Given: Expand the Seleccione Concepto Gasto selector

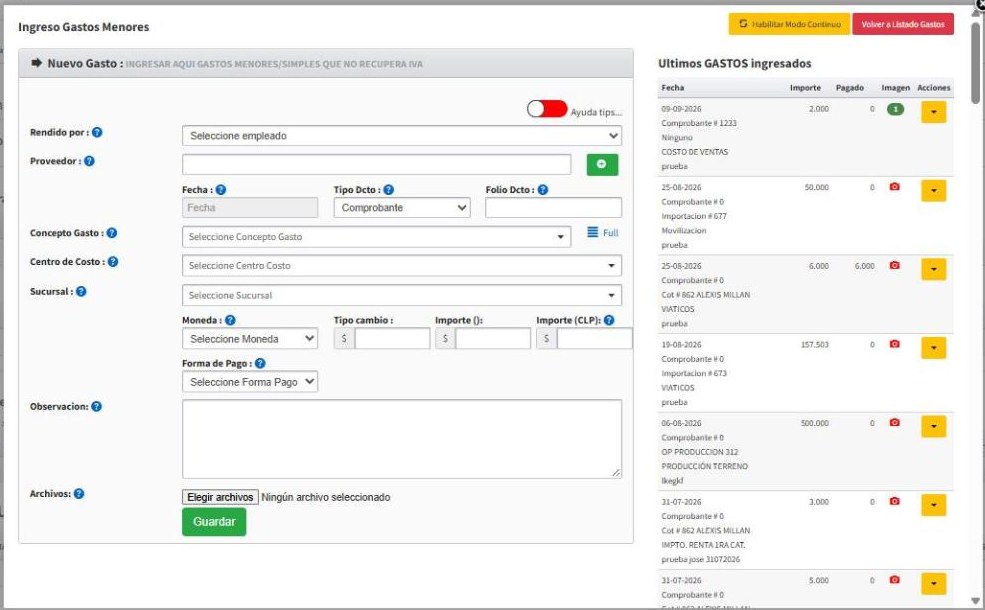Looking at the screenshot, I should click(376, 237).
